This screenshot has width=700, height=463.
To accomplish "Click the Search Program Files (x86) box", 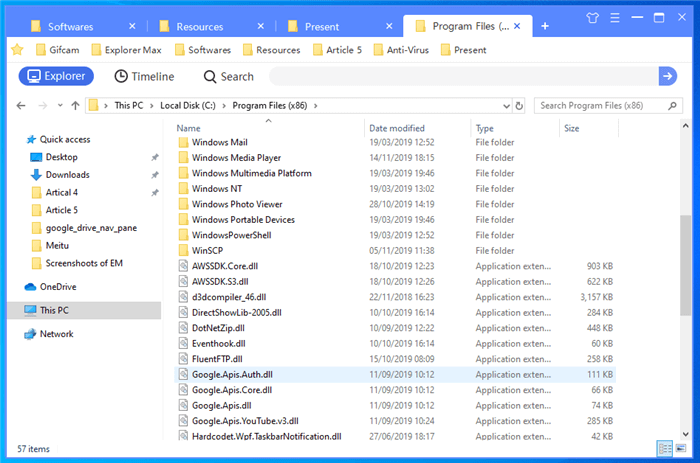I will [x=608, y=106].
